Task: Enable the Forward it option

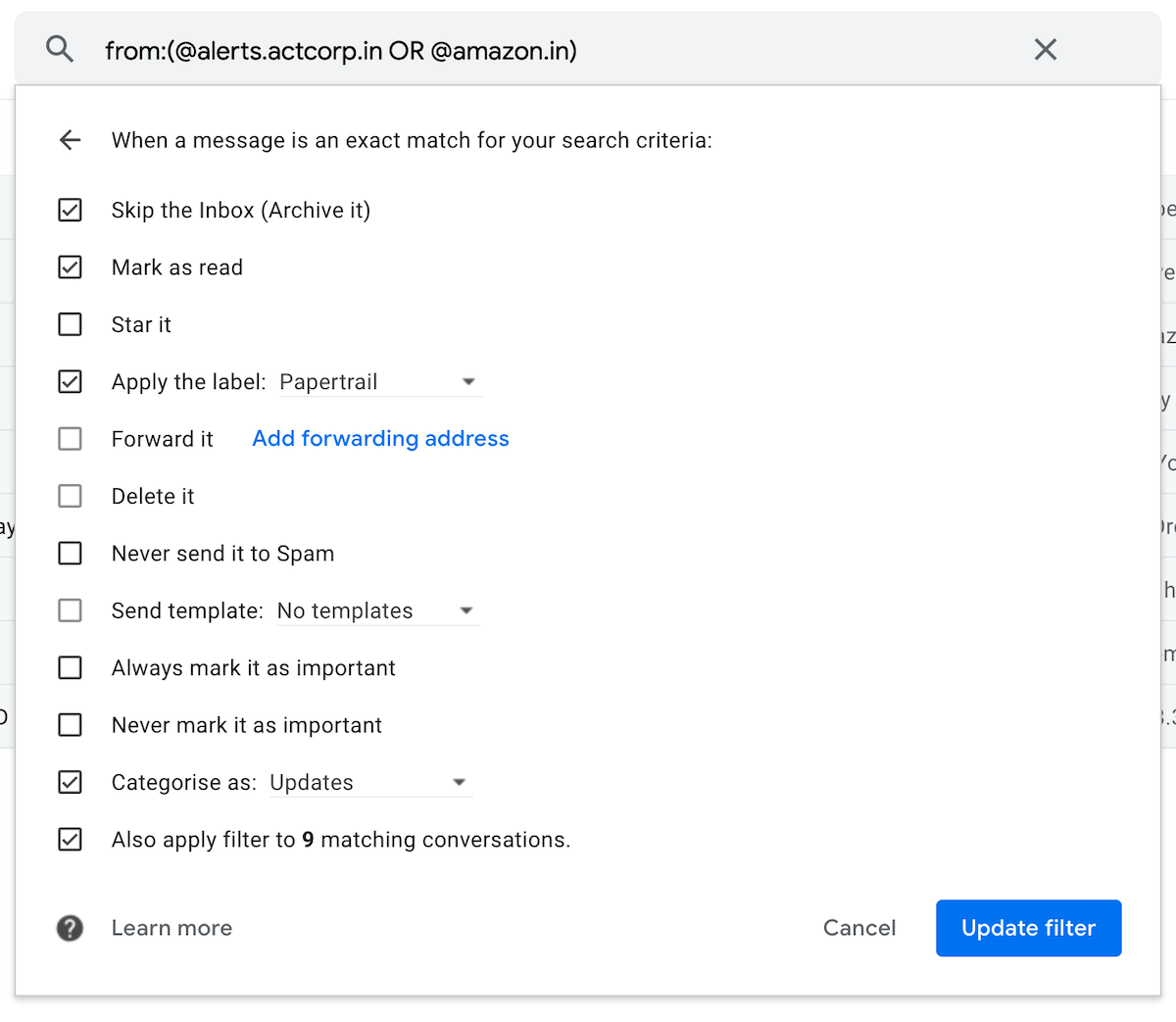Action: (70, 438)
